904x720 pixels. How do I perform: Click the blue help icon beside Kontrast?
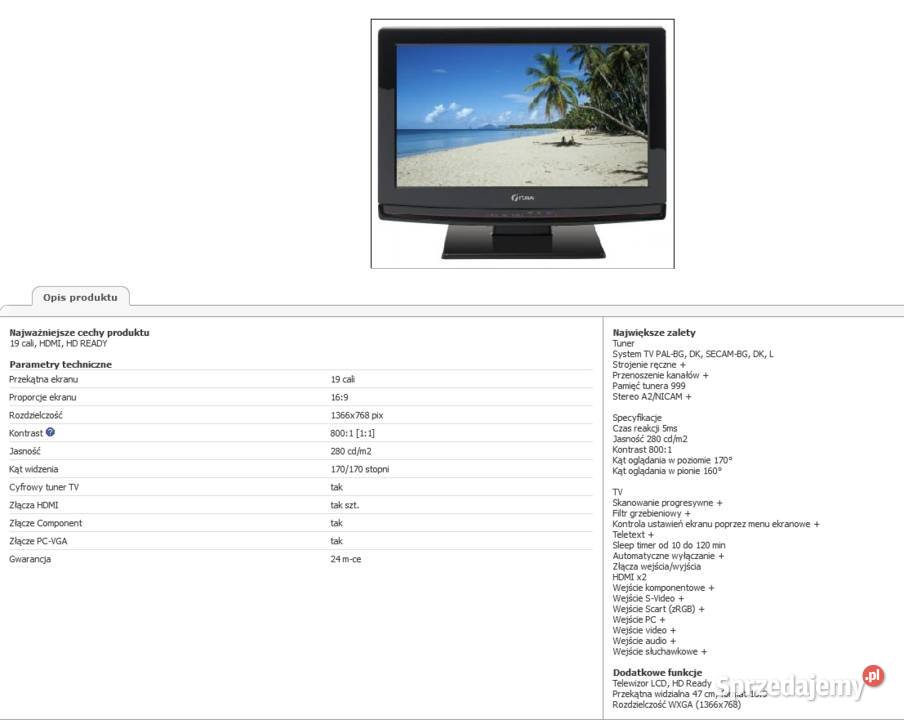[50, 433]
